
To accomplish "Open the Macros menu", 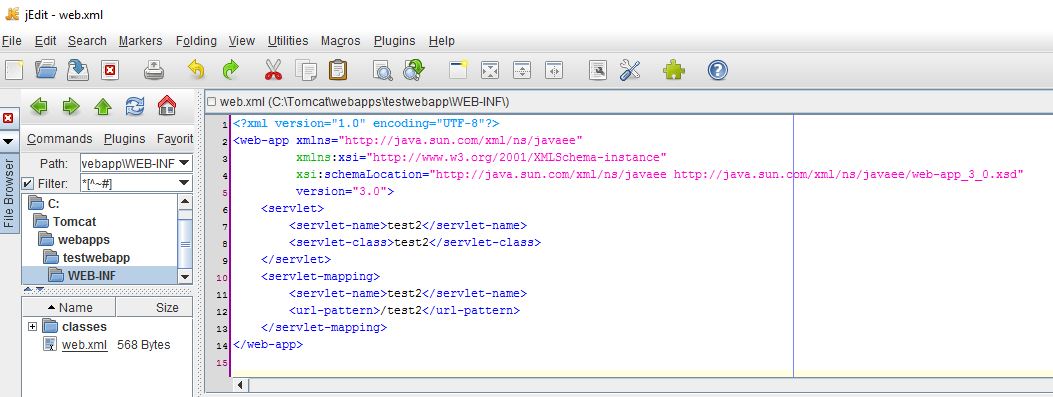I will pos(340,41).
